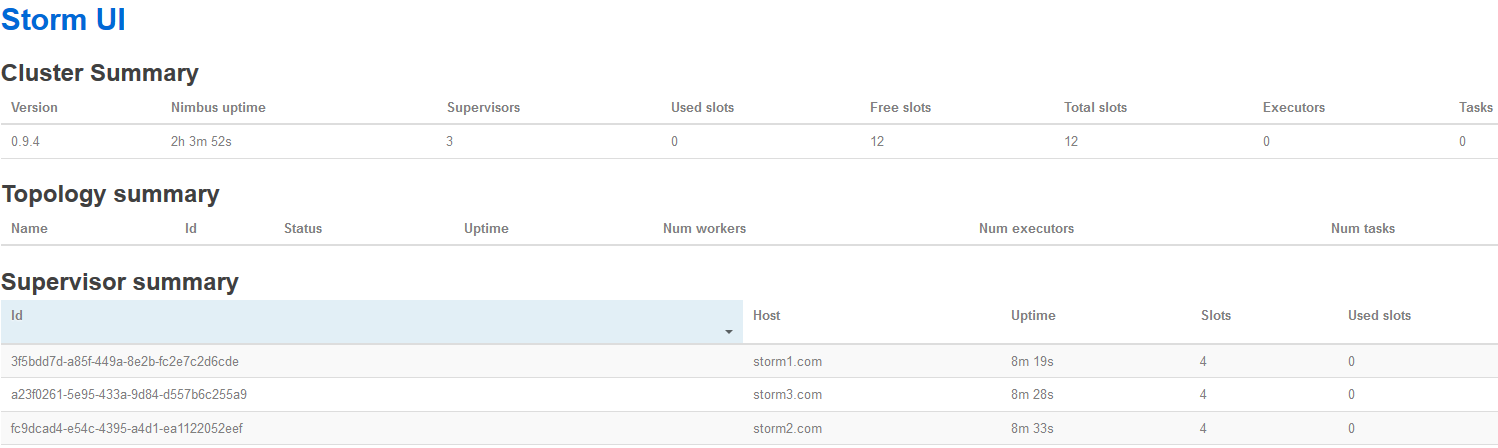
Task: Select supervisor id fc9dcad4-e54c-4395-a4d1-ea1122052eef
Action: tap(127, 428)
